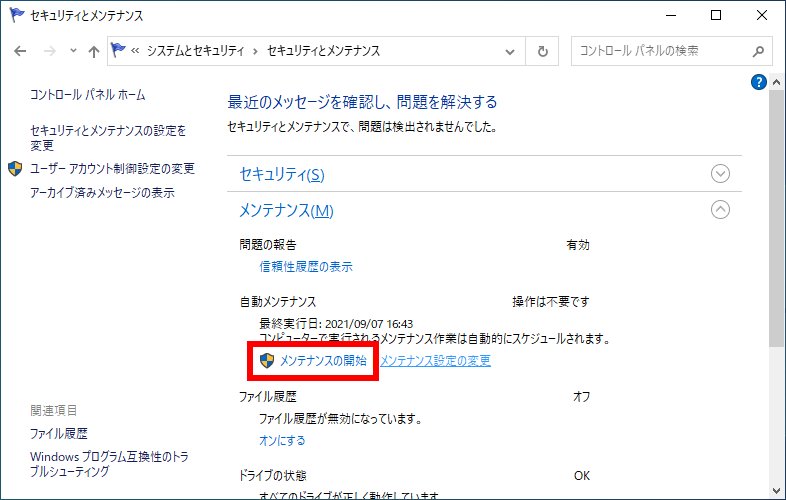Click the shield icon beside メンテナンスの開始

267,360
